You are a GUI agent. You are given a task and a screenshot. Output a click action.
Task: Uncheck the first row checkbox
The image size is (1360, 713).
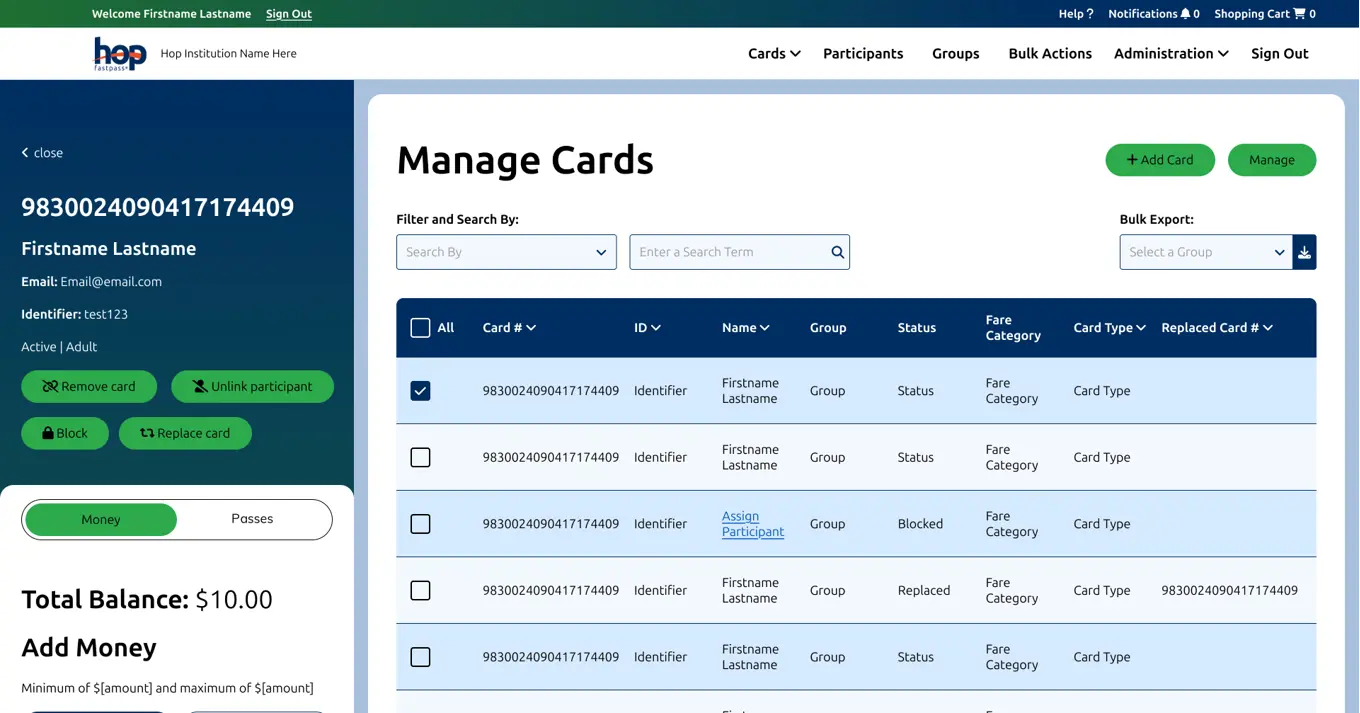coord(420,391)
